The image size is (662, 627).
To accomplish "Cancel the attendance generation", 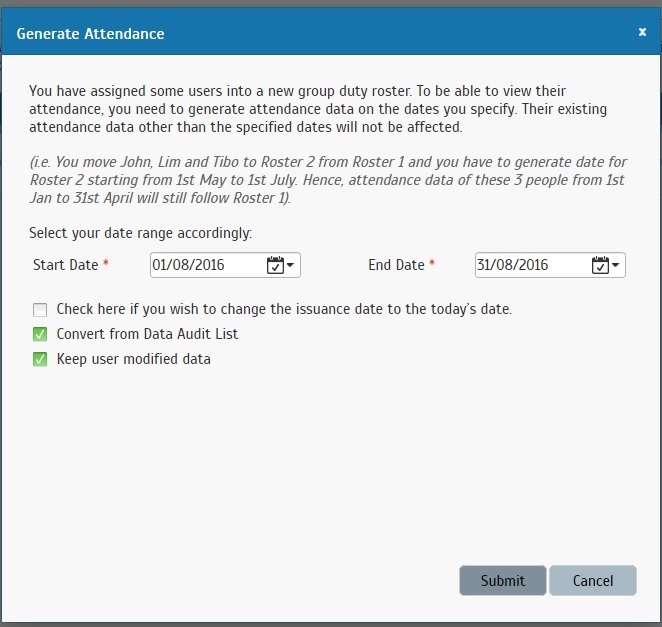I will [x=593, y=581].
